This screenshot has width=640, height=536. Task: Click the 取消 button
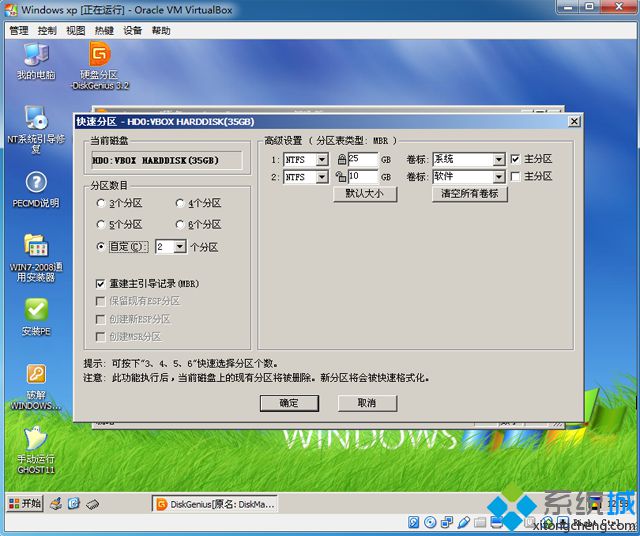coord(367,403)
